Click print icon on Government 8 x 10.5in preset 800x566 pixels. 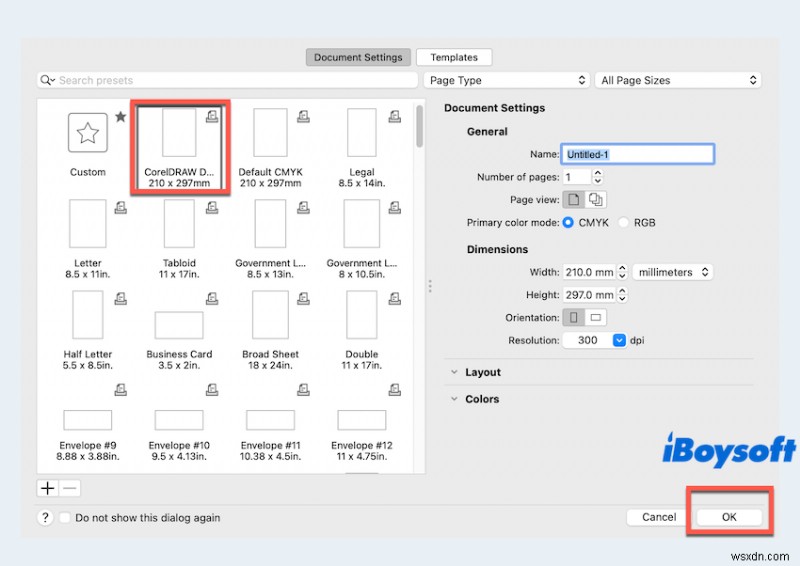click(394, 208)
